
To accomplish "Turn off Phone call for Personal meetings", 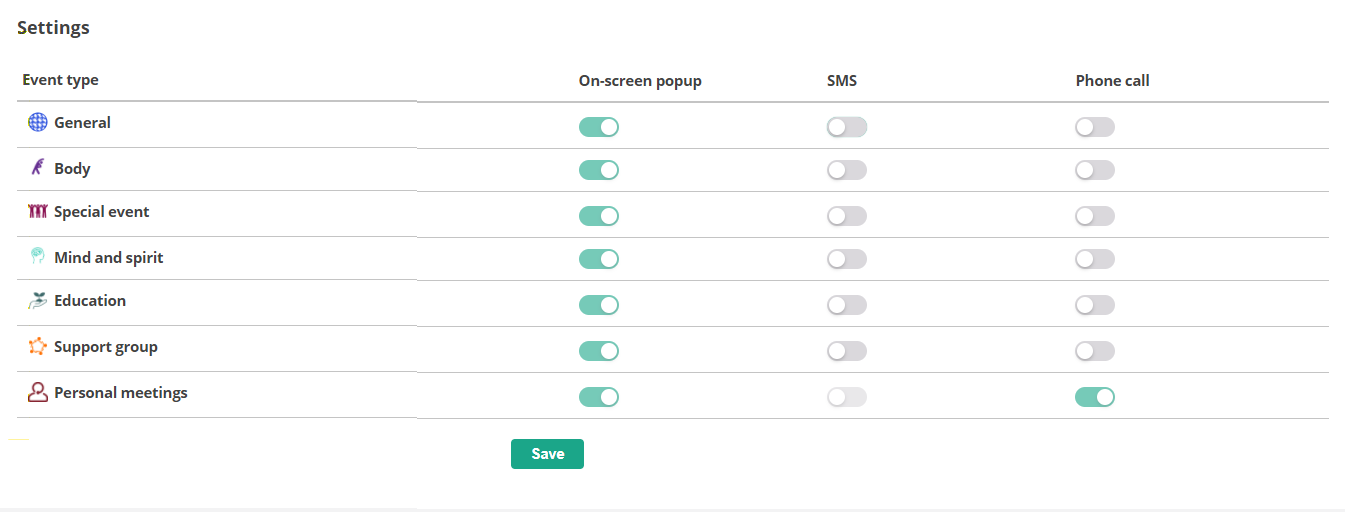I will pos(1095,398).
